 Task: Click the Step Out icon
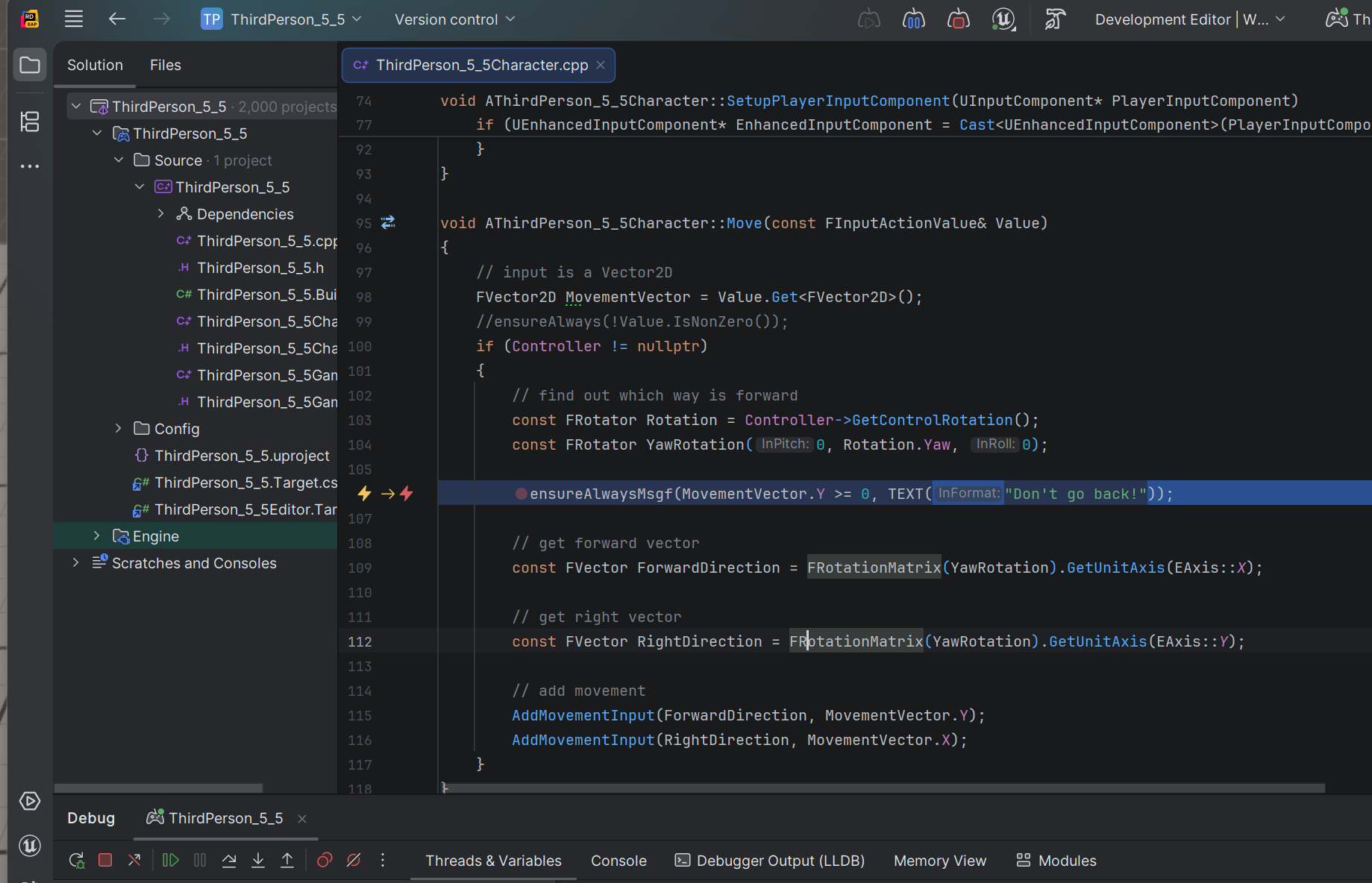pos(287,861)
